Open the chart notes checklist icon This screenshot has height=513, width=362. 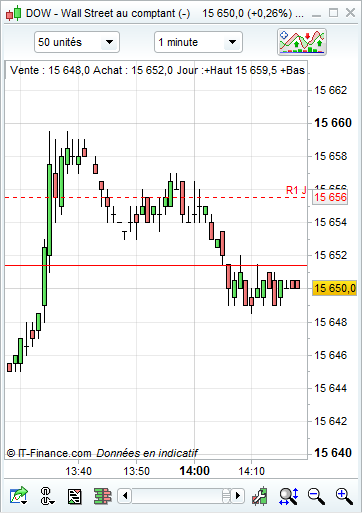pos(74,496)
